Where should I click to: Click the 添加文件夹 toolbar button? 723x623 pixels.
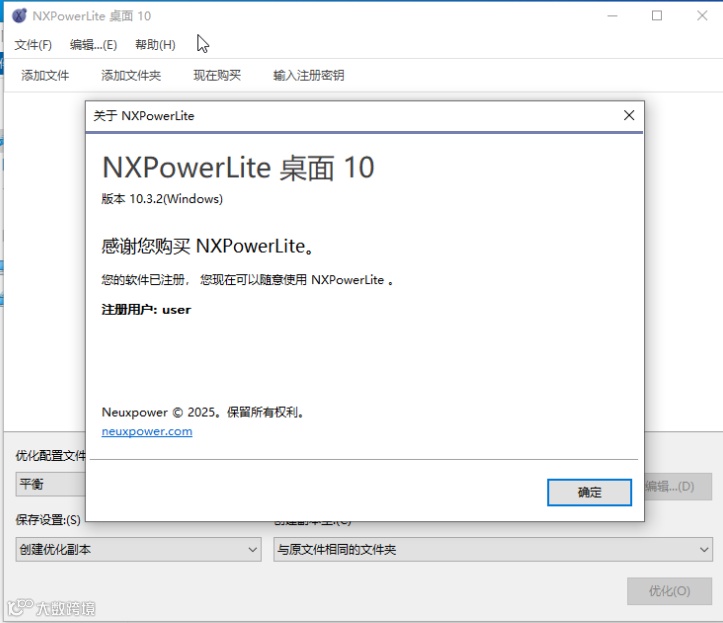point(131,75)
